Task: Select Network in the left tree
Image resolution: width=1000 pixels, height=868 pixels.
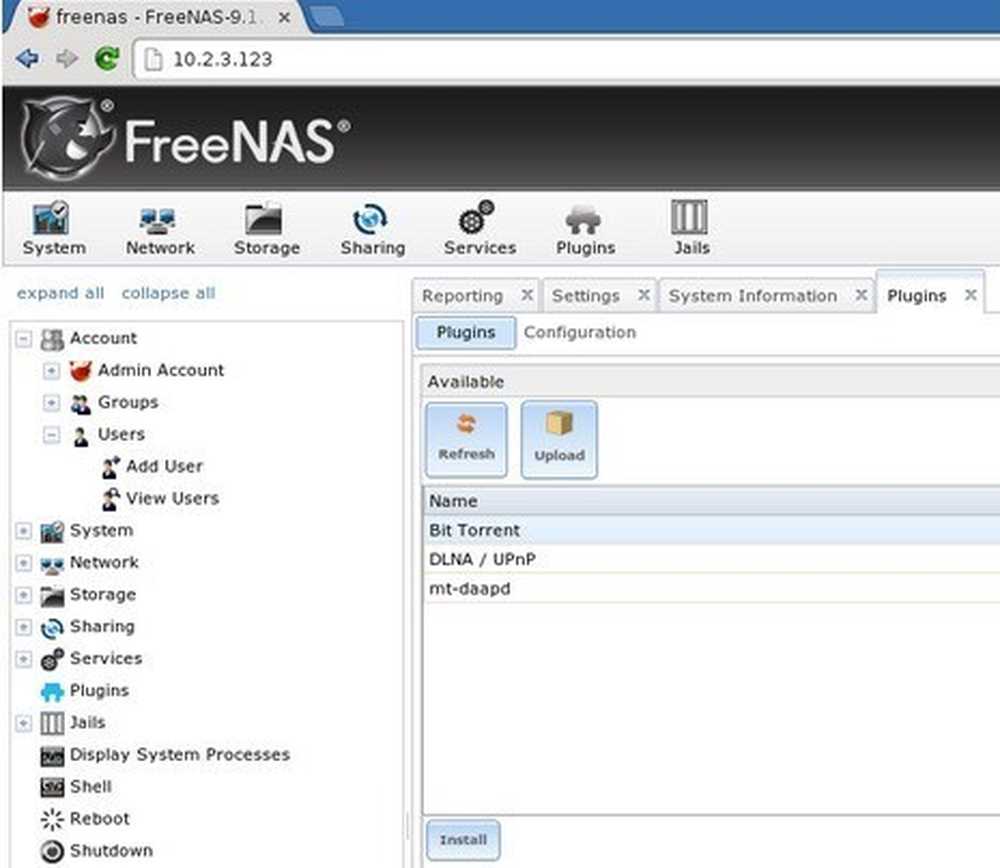Action: 104,563
